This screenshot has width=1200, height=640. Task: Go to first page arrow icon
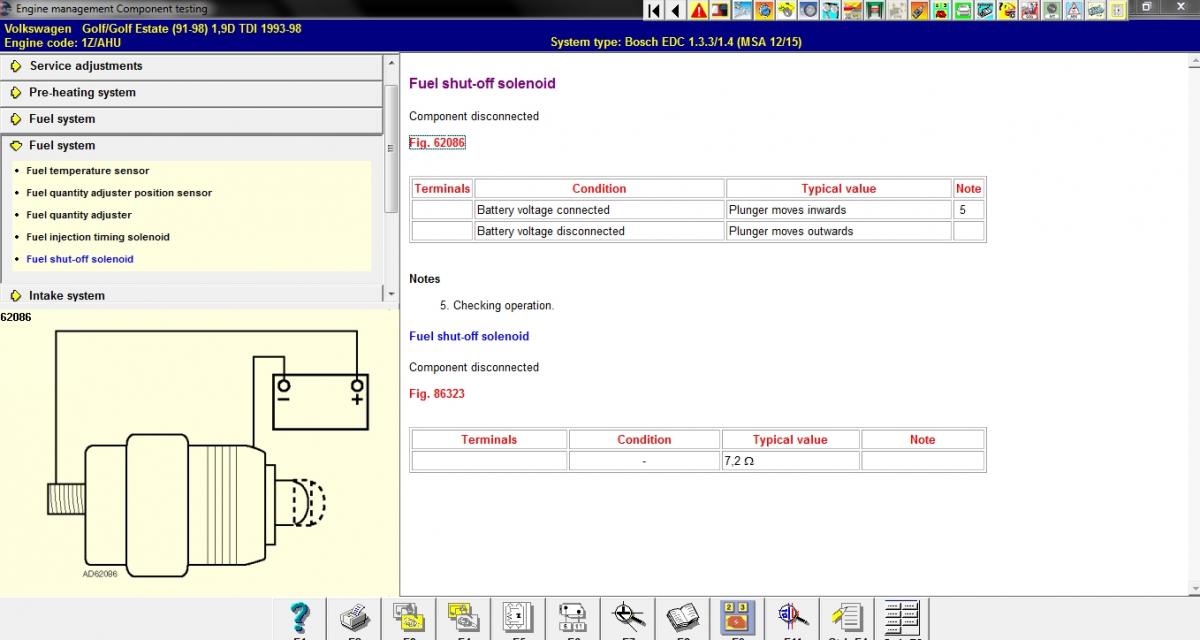point(654,11)
